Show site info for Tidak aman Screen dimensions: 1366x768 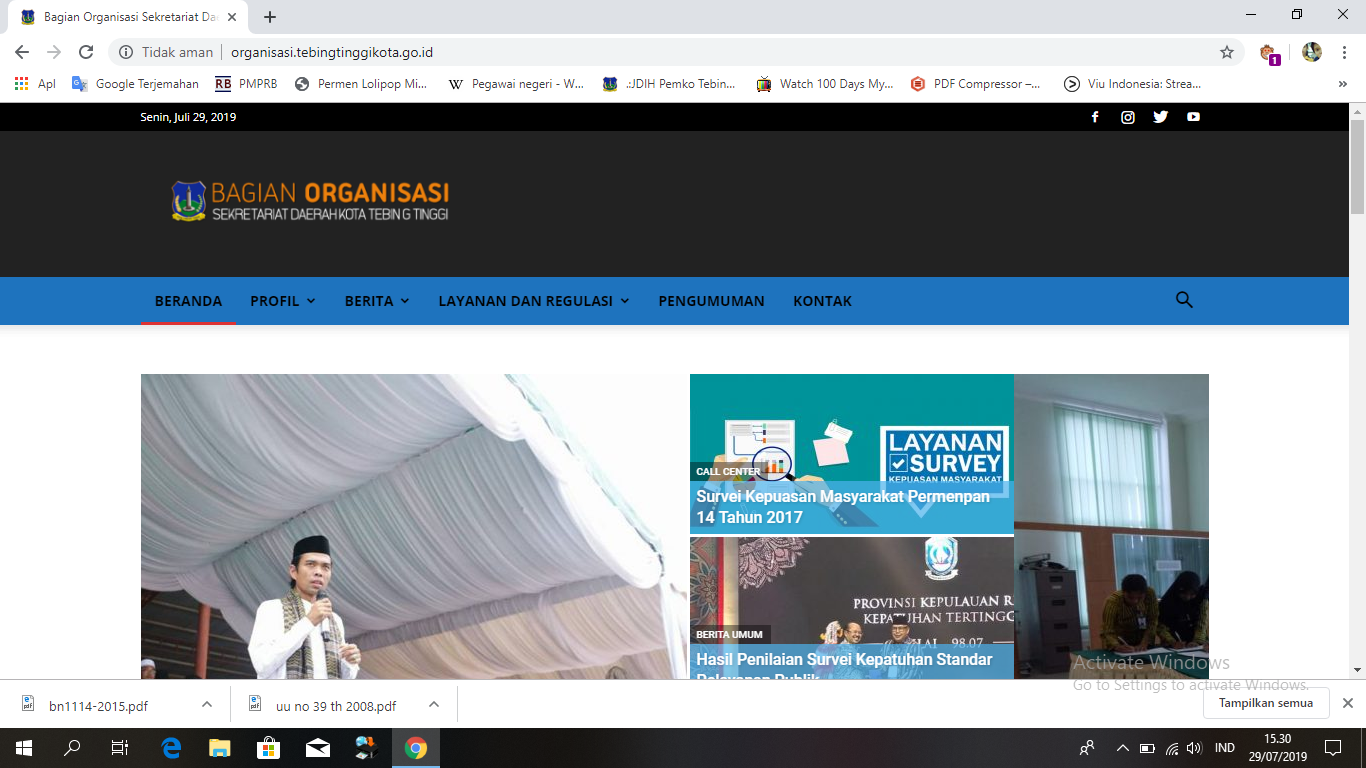point(166,52)
